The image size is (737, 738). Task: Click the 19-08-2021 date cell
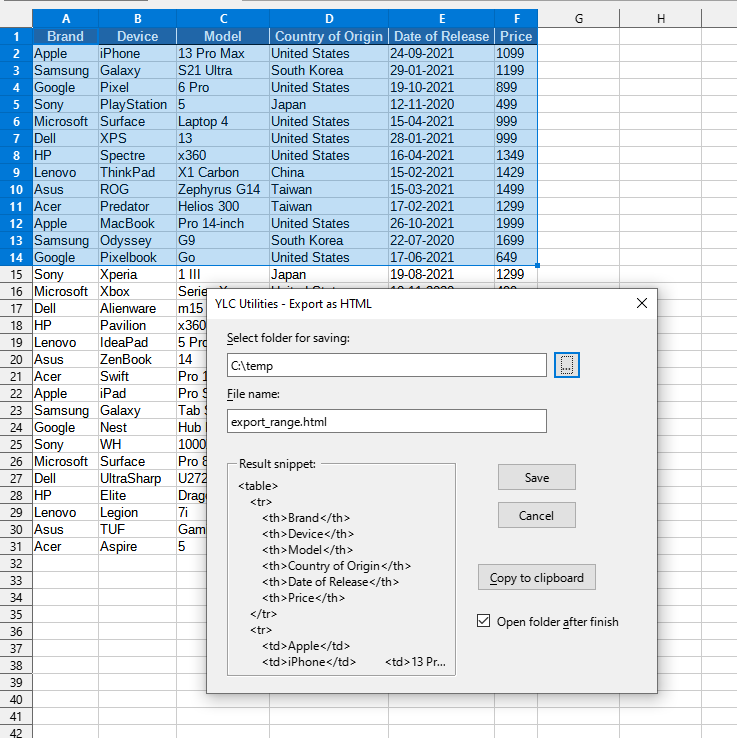(441, 274)
